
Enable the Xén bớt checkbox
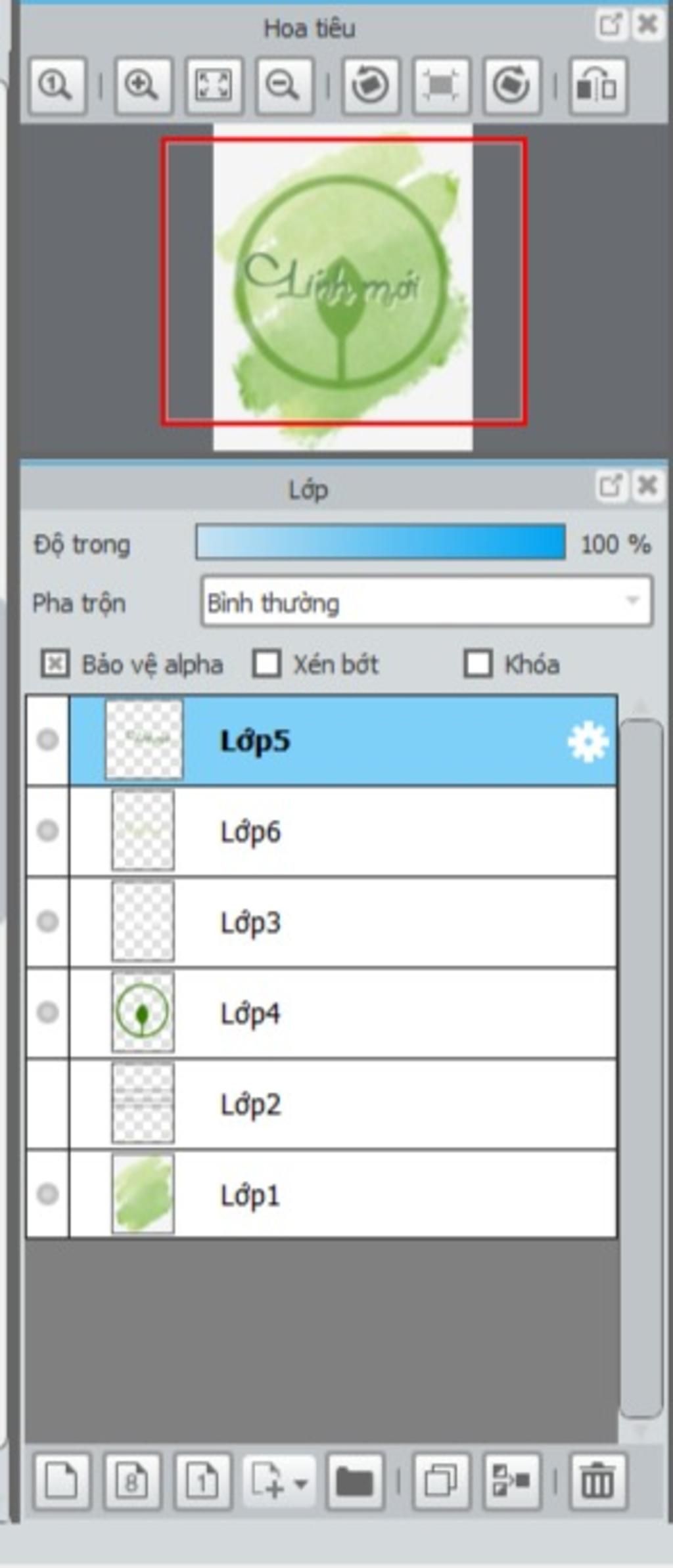[267, 663]
